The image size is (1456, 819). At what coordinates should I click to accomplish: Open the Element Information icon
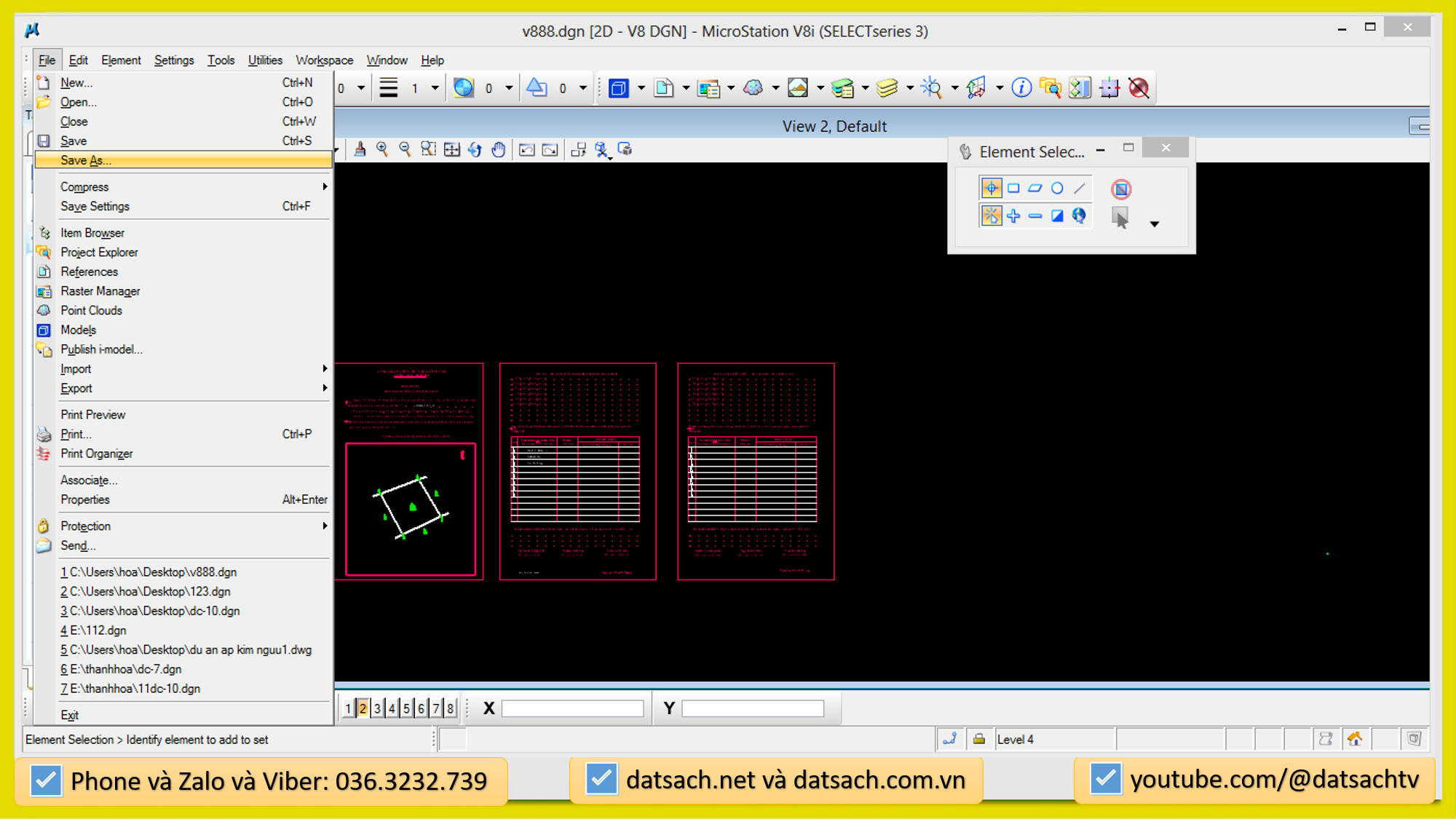click(x=1021, y=88)
